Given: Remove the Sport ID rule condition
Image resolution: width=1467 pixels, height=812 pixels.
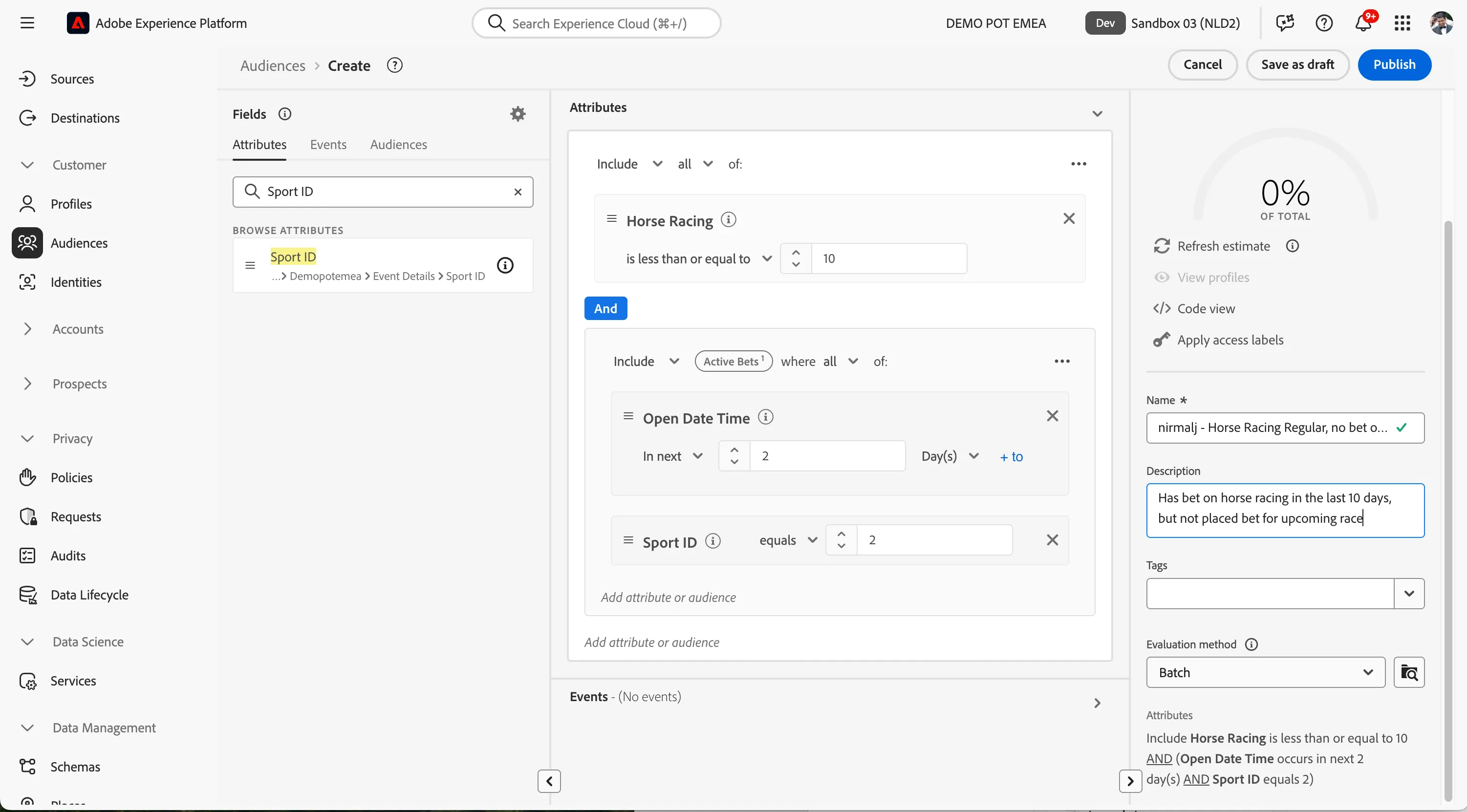Looking at the screenshot, I should point(1052,540).
